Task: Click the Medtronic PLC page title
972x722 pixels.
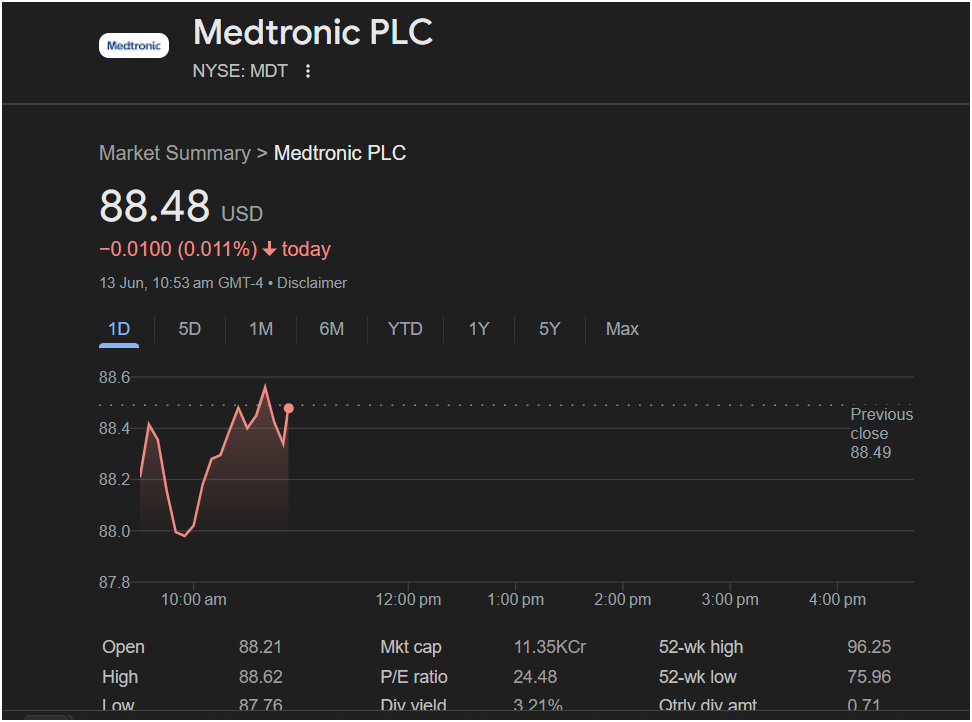Action: 312,32
